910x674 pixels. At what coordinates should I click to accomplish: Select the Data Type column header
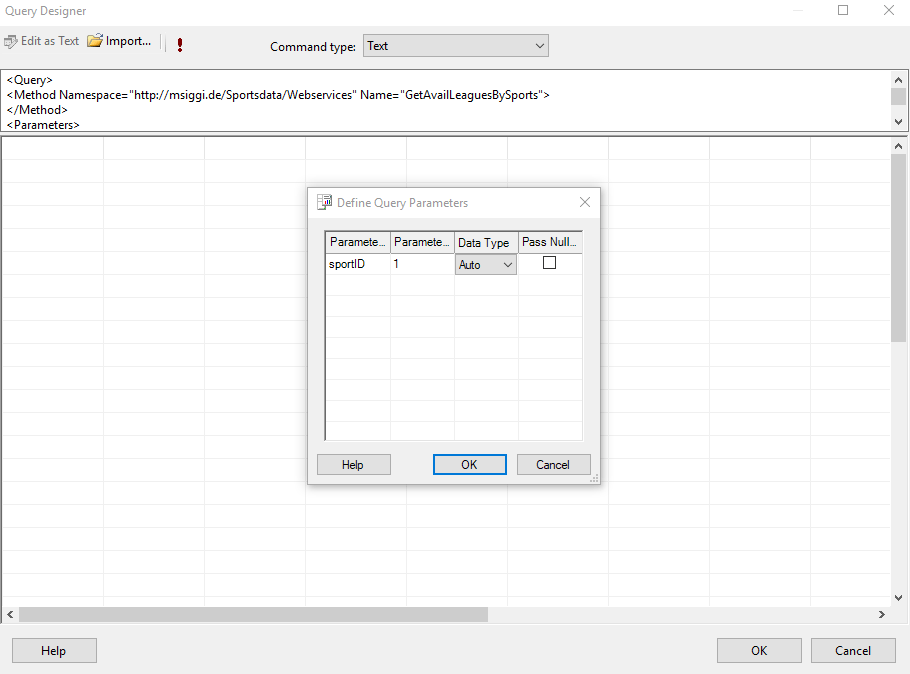[x=485, y=243]
